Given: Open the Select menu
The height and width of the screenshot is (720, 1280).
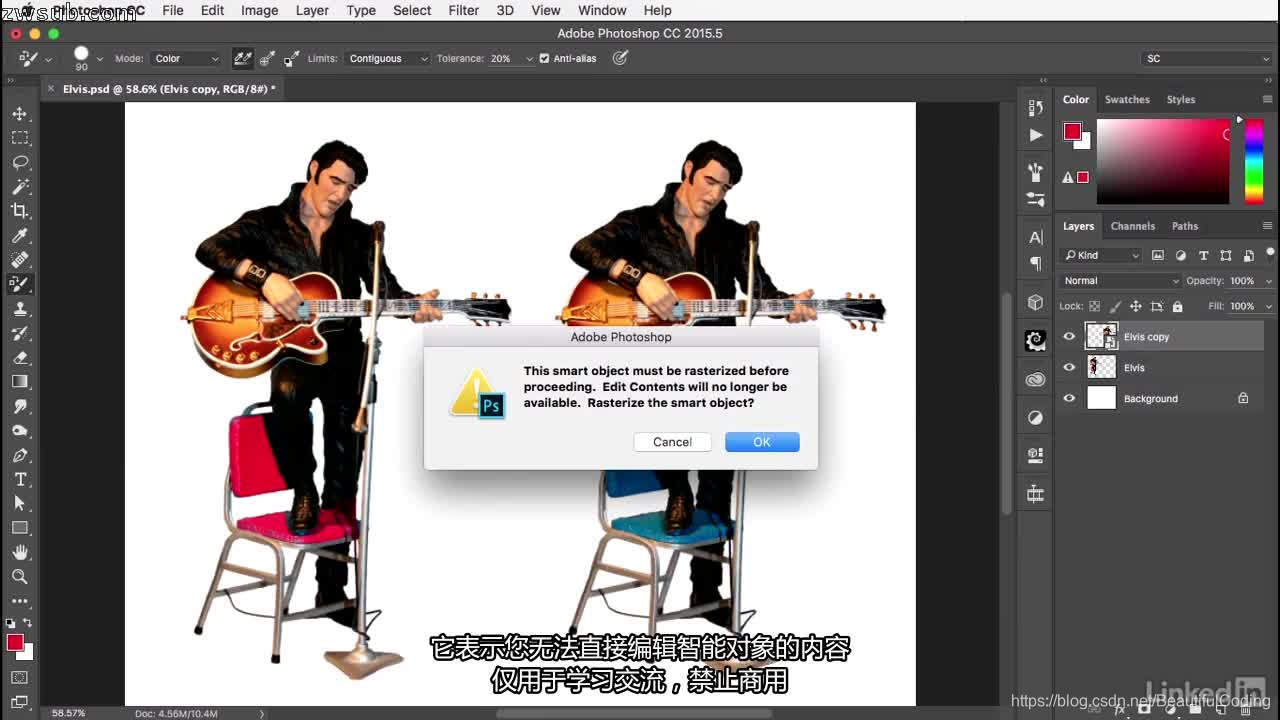Looking at the screenshot, I should [412, 10].
